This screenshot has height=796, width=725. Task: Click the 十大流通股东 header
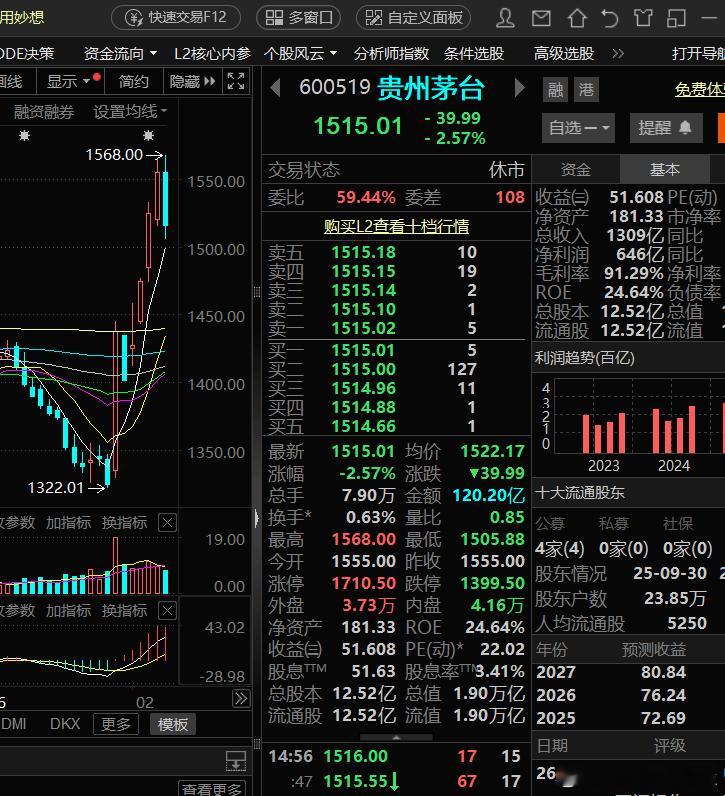click(x=579, y=492)
